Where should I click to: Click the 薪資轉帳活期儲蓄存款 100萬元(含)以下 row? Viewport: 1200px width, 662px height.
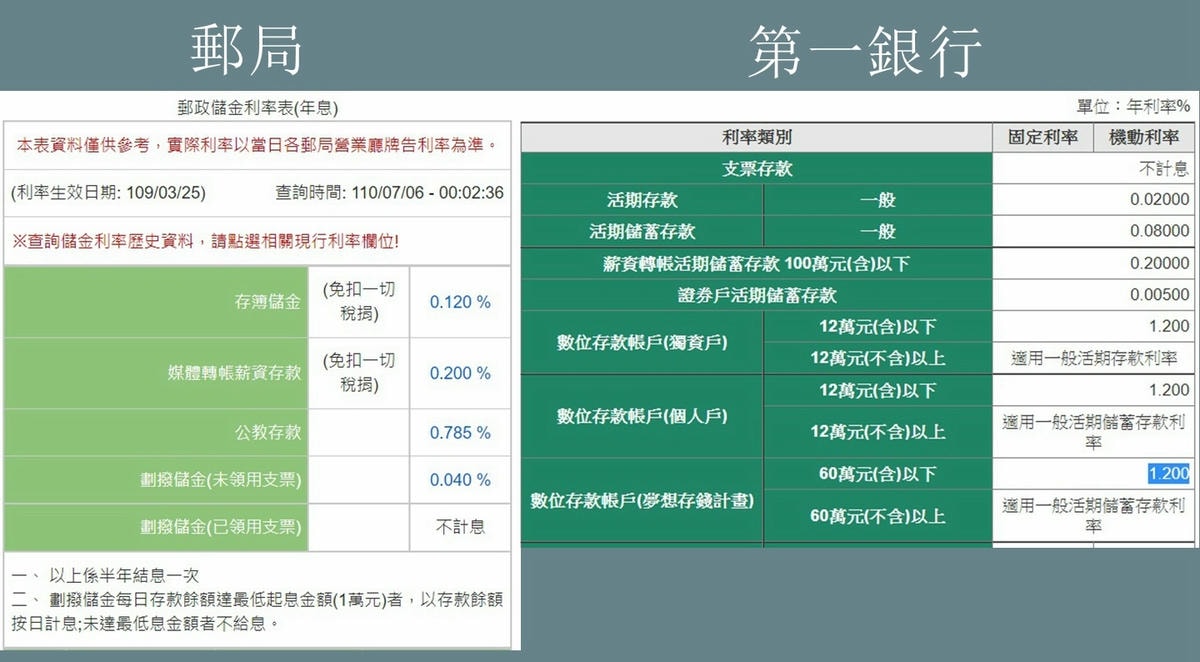[757, 264]
